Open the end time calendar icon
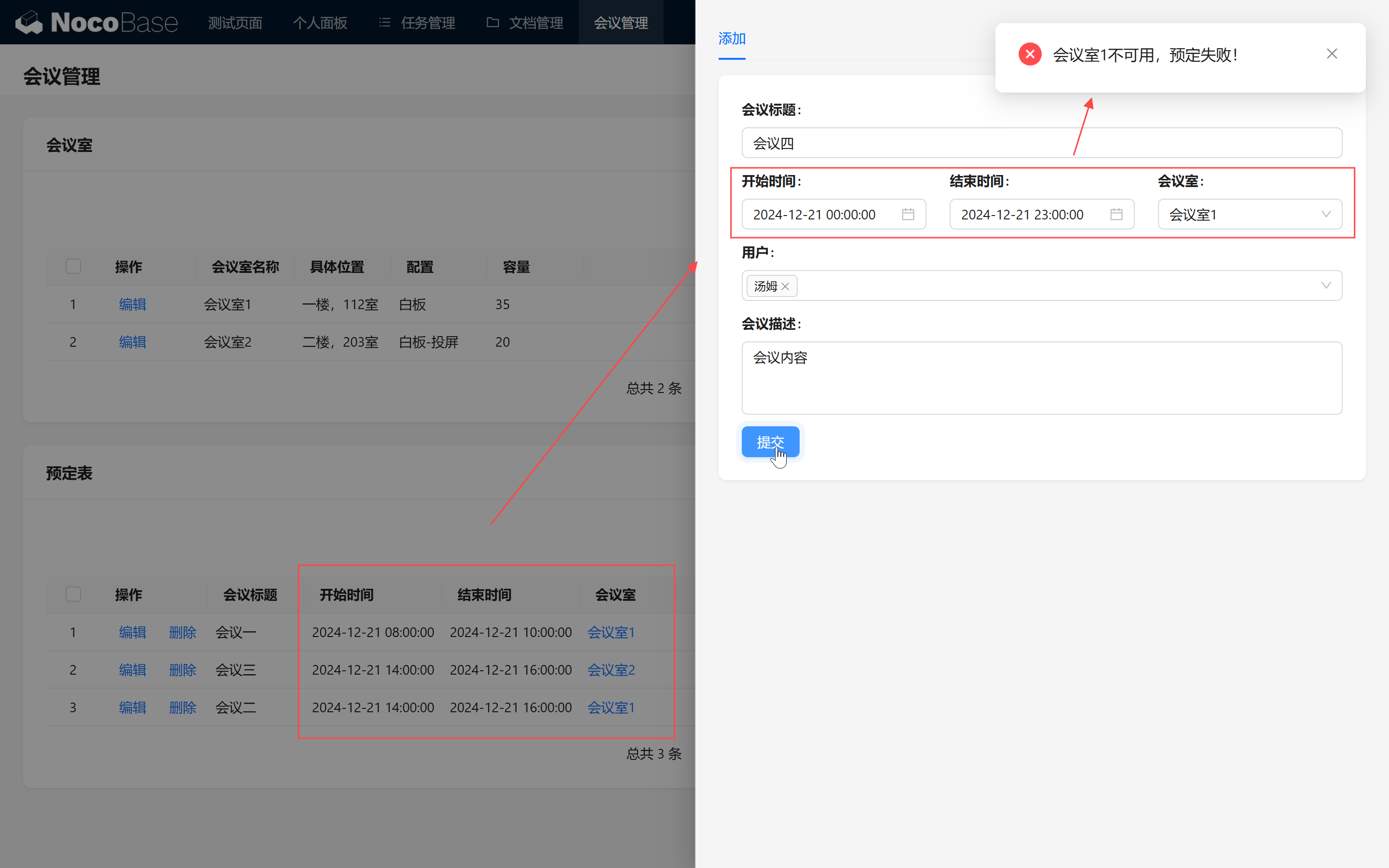This screenshot has height=868, width=1389. tap(1116, 214)
